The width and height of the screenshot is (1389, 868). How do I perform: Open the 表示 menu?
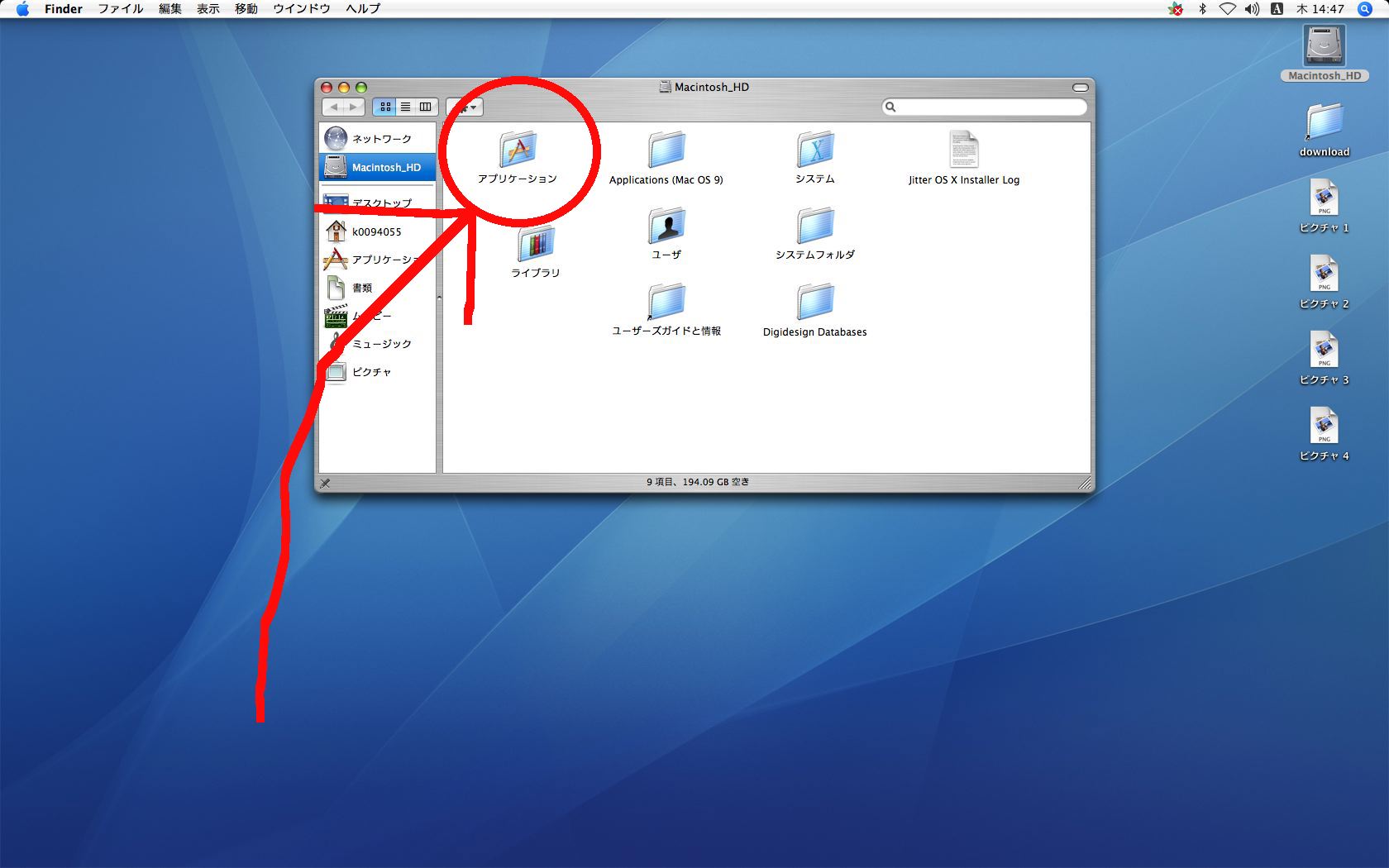coord(208,9)
